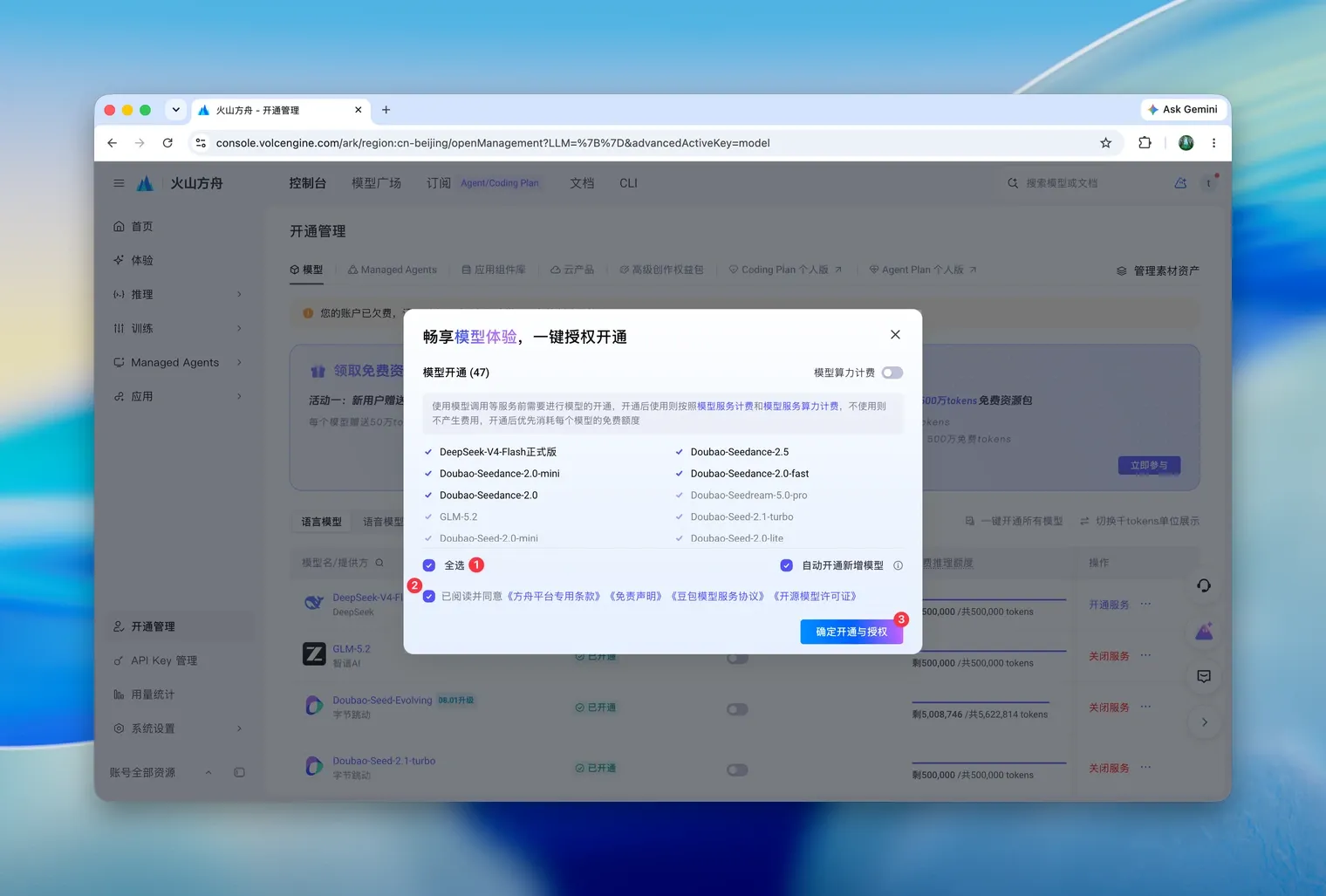Click the search icon in model column header
This screenshot has width=1326, height=896.
[379, 563]
